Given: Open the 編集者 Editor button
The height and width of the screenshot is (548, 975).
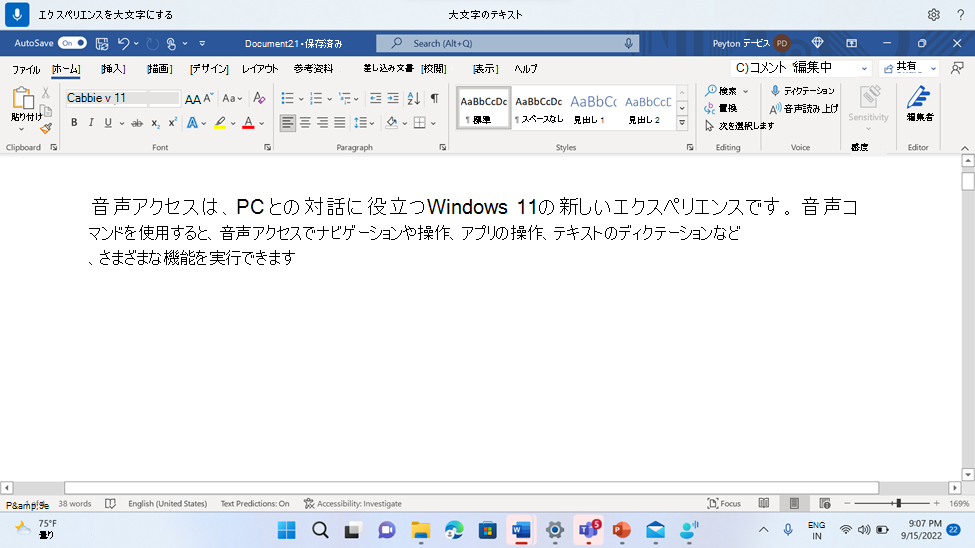Looking at the screenshot, I should coord(919,103).
